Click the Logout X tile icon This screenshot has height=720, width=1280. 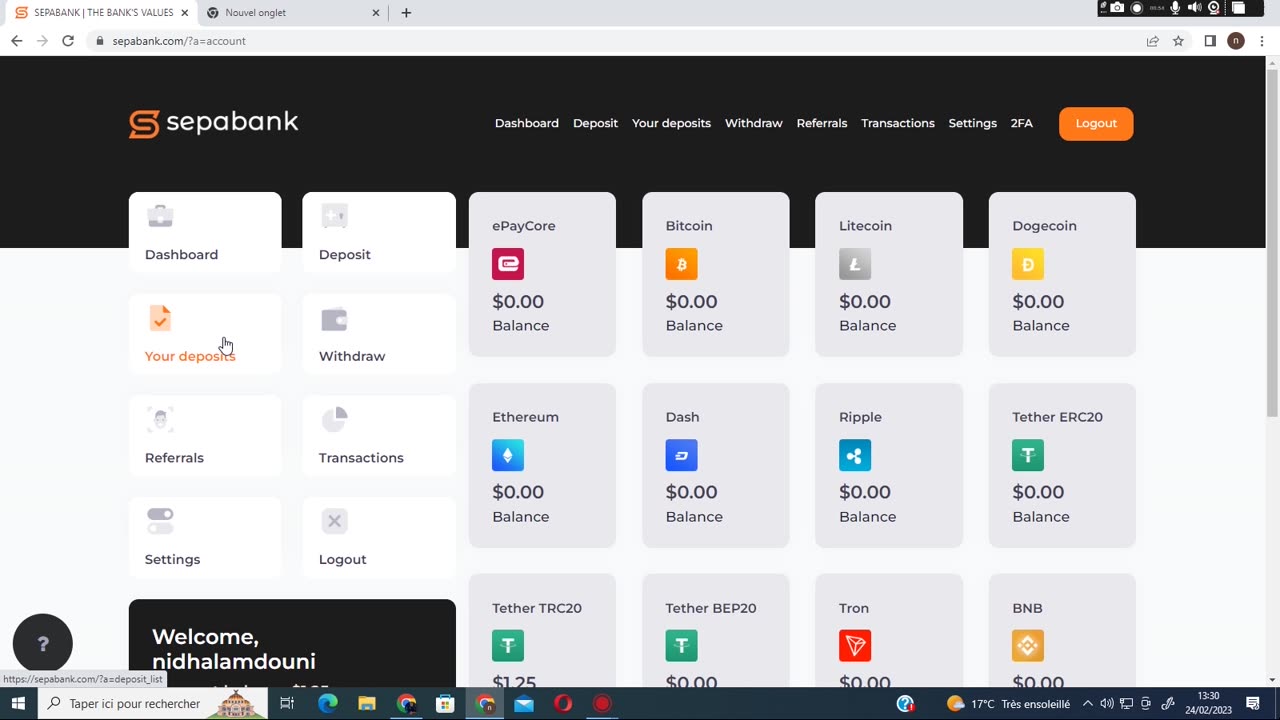tap(334, 521)
